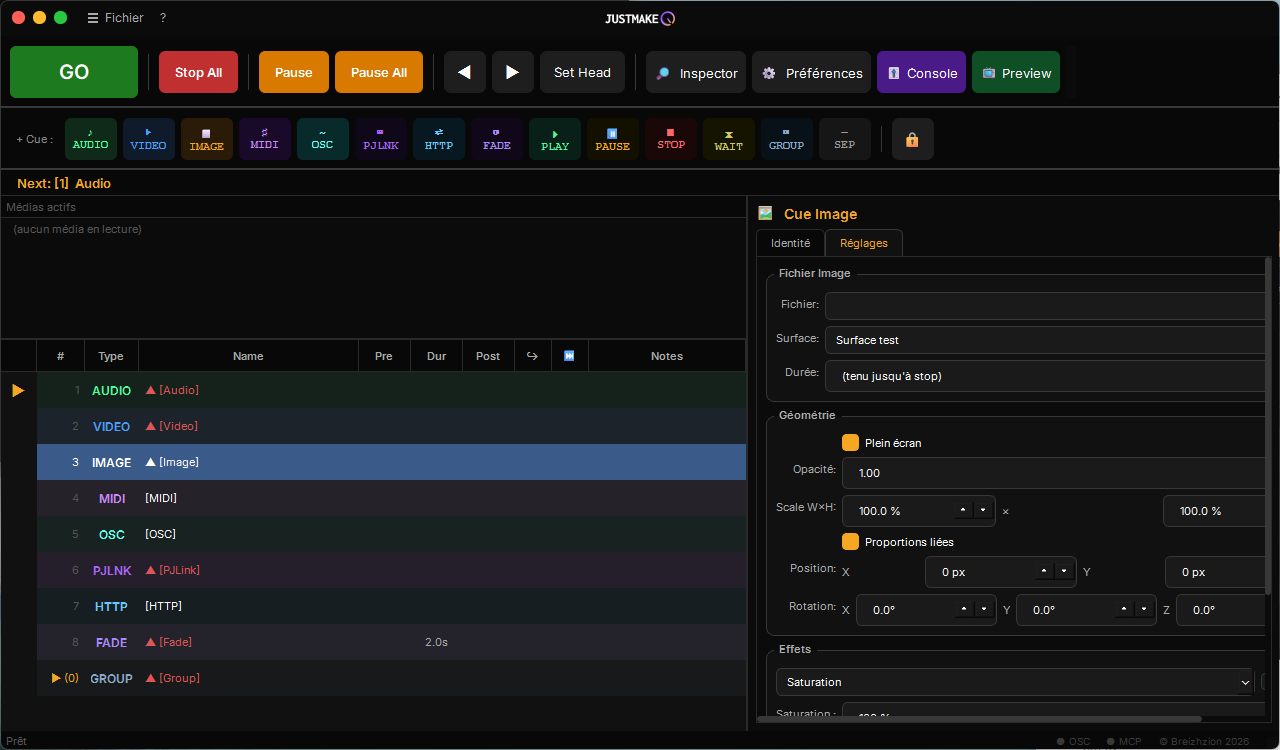Open the Saturation effects dropdown
Viewport: 1280px width, 750px height.
tap(1015, 682)
